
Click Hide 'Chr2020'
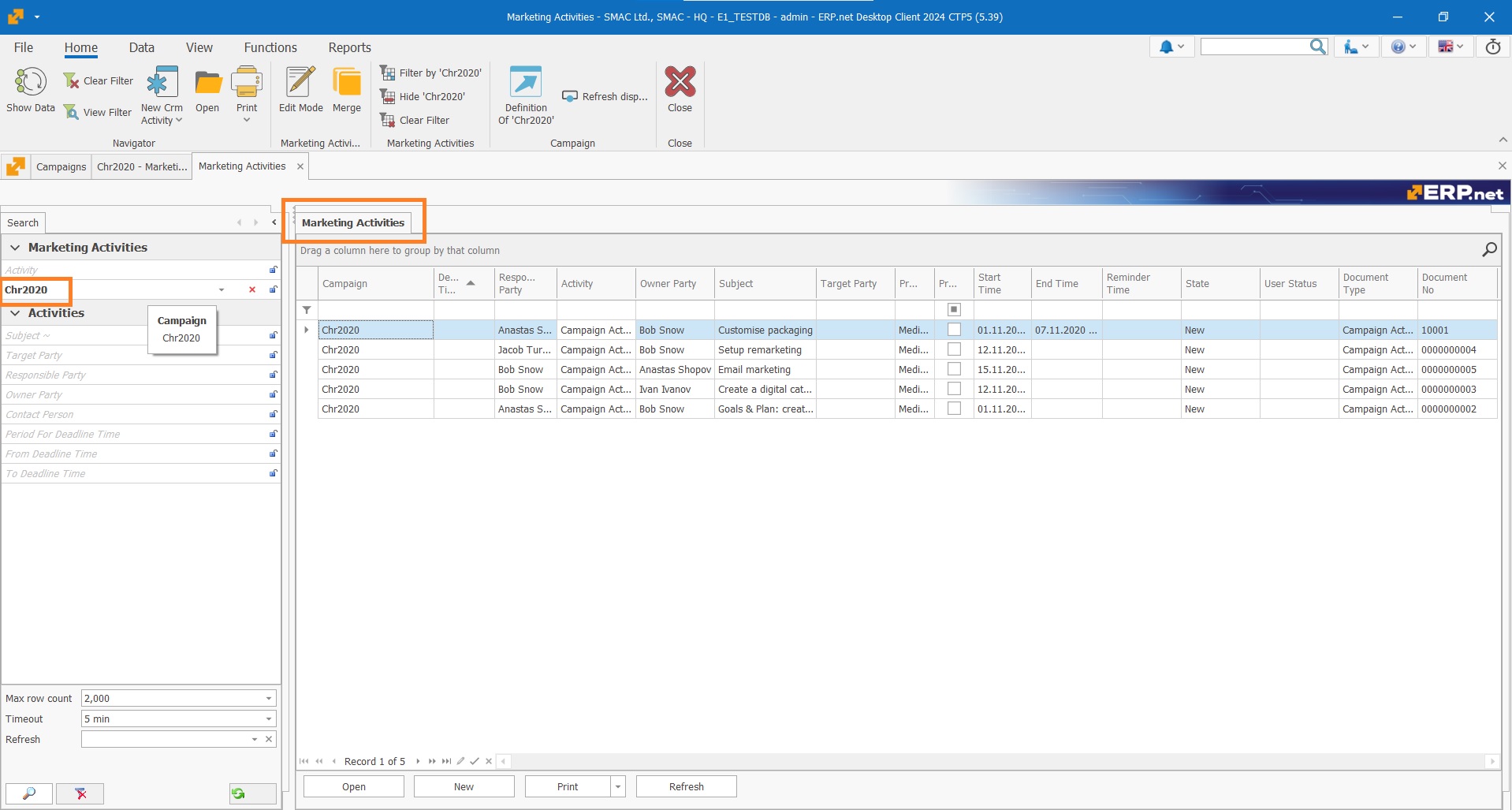[x=423, y=96]
